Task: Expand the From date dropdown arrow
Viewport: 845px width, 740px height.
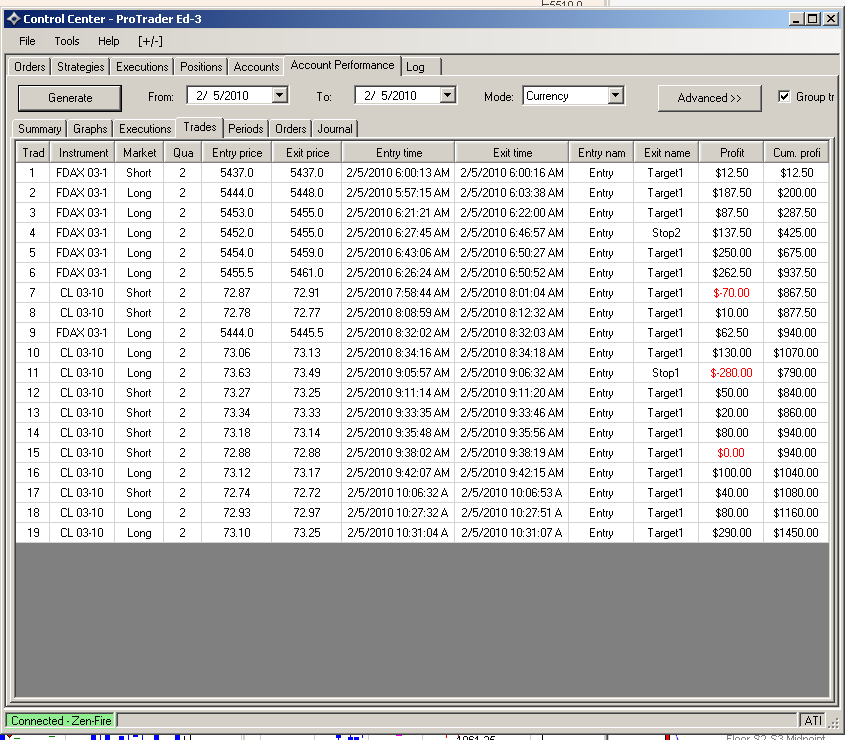Action: point(279,95)
